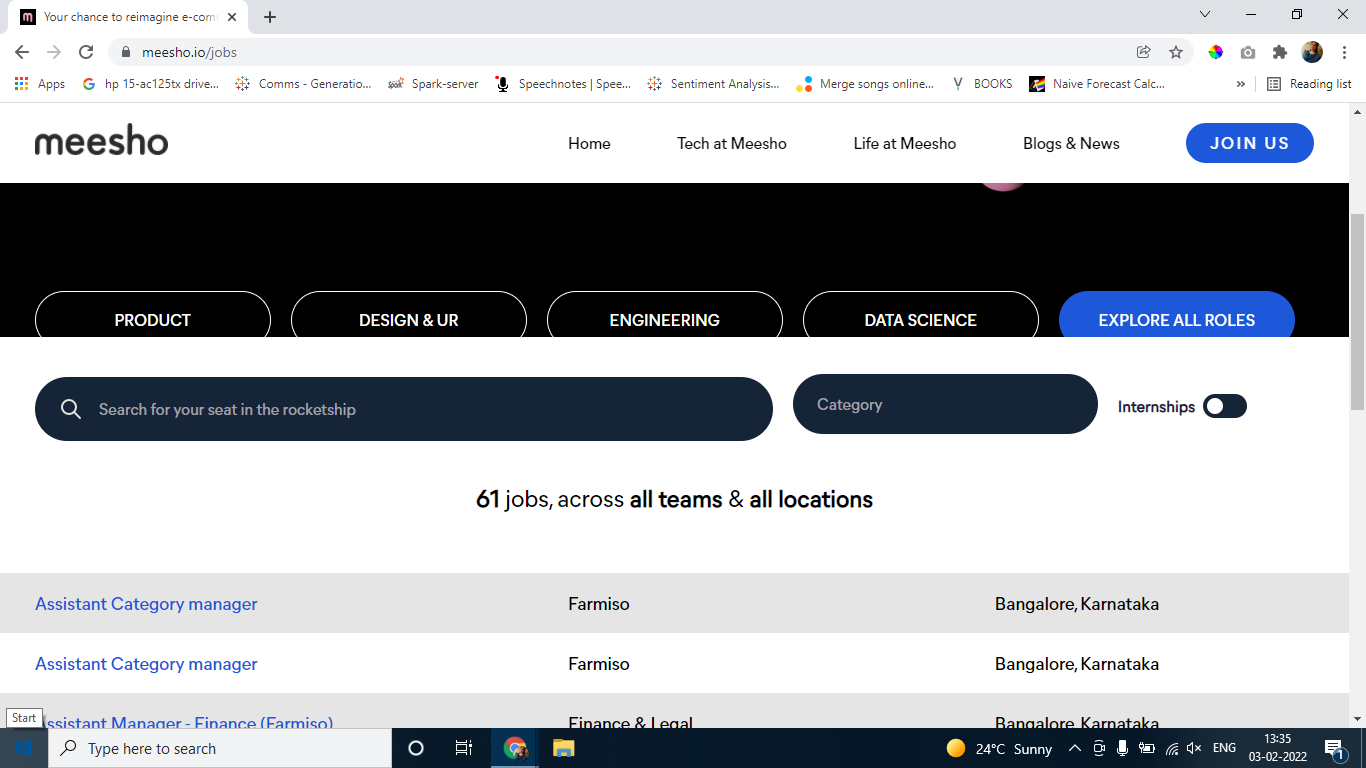The image size is (1366, 768).
Task: Open the Merge songs online bookmark
Action: click(865, 84)
